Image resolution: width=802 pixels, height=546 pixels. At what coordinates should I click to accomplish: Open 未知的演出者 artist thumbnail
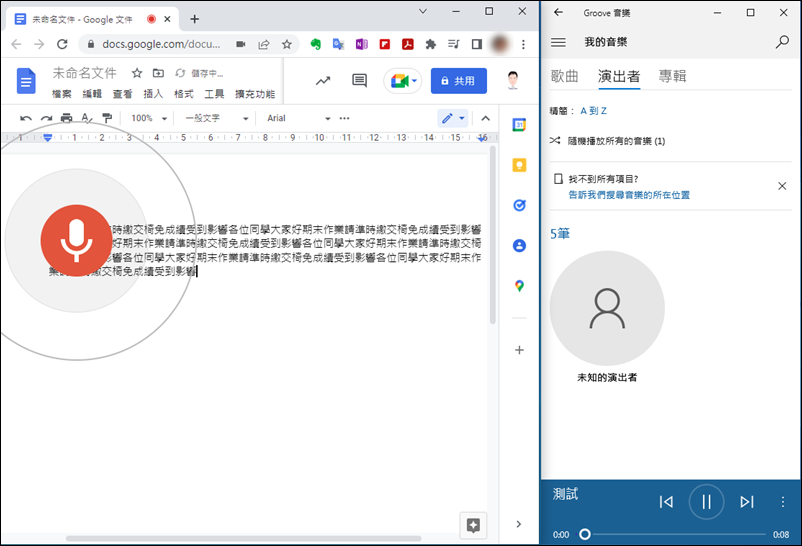coord(607,308)
